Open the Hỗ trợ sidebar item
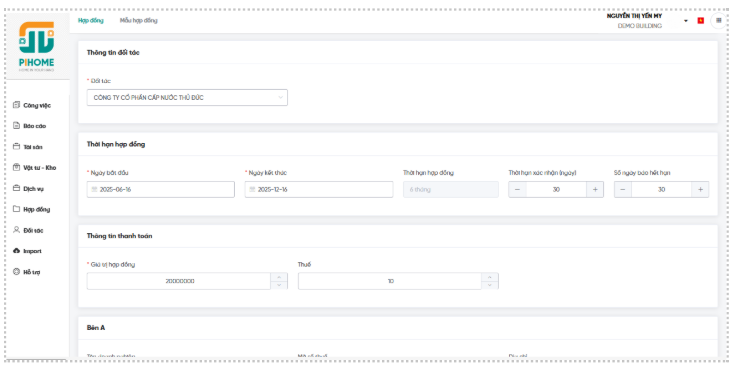Viewport: 735px width, 368px height. pyautogui.click(x=31, y=272)
